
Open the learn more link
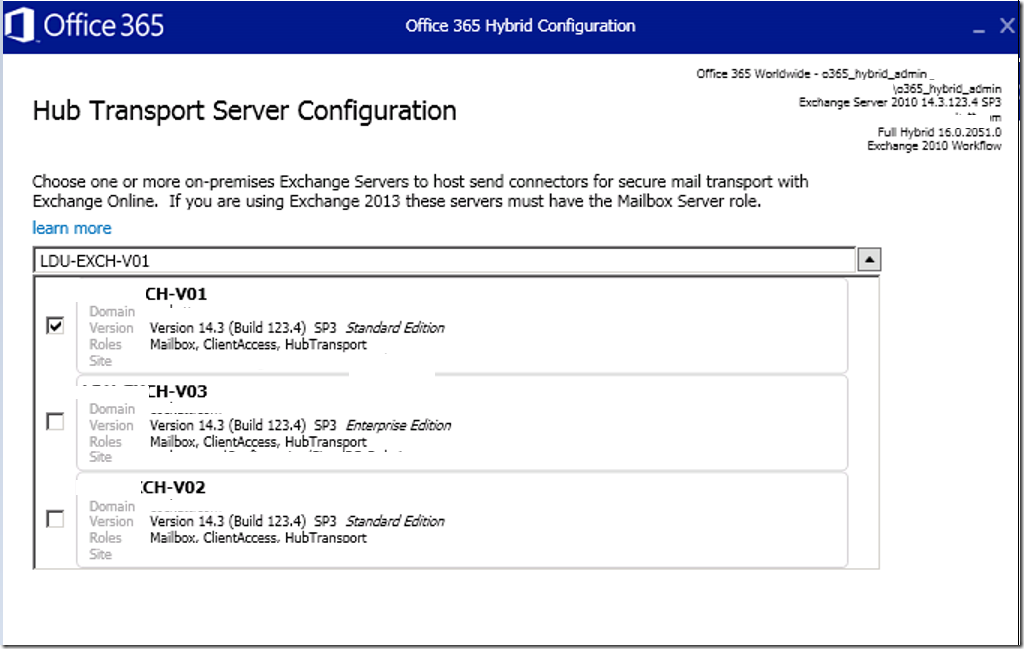72,228
